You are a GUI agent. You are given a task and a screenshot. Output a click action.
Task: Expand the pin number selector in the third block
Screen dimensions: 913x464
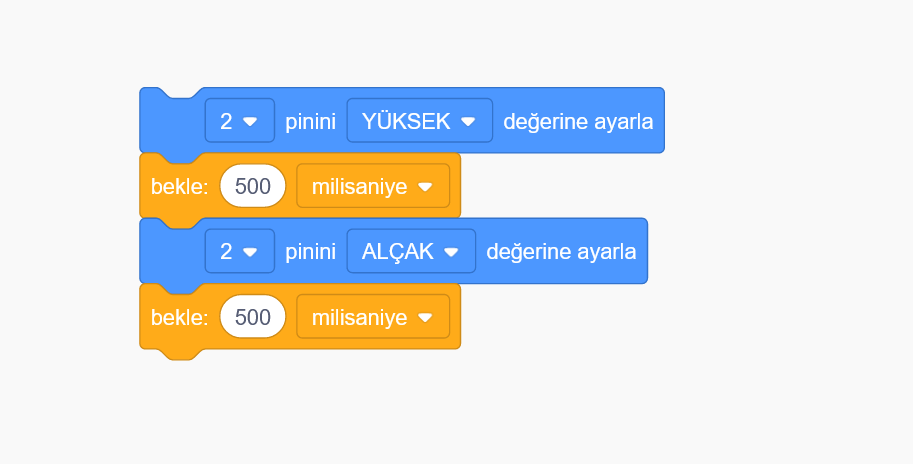239,252
